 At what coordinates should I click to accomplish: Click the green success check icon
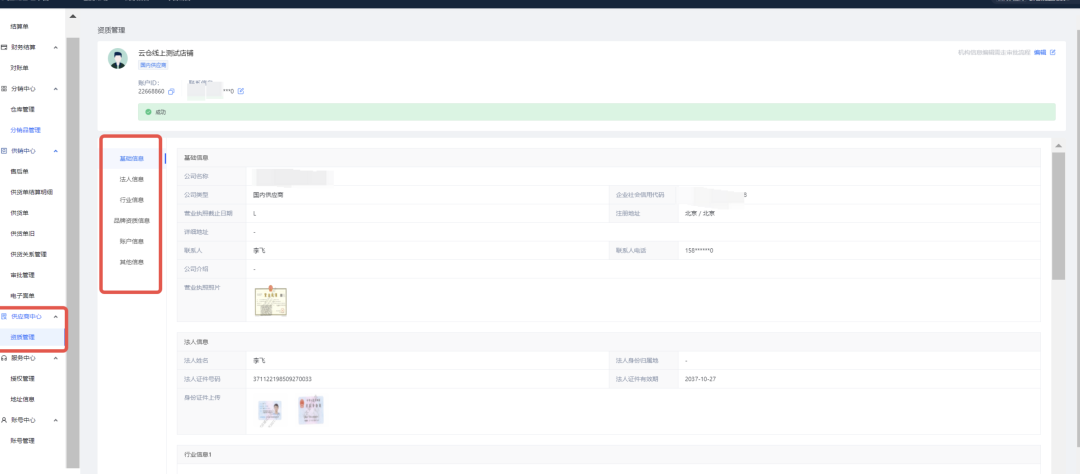click(x=148, y=112)
